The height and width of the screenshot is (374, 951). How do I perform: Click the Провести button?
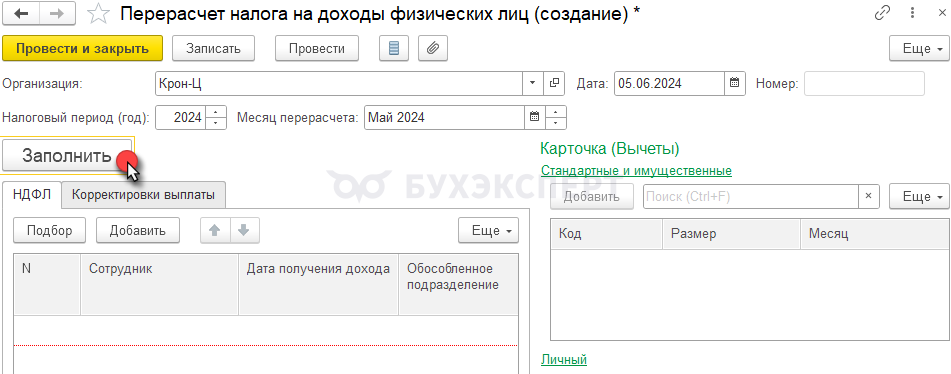(x=317, y=48)
